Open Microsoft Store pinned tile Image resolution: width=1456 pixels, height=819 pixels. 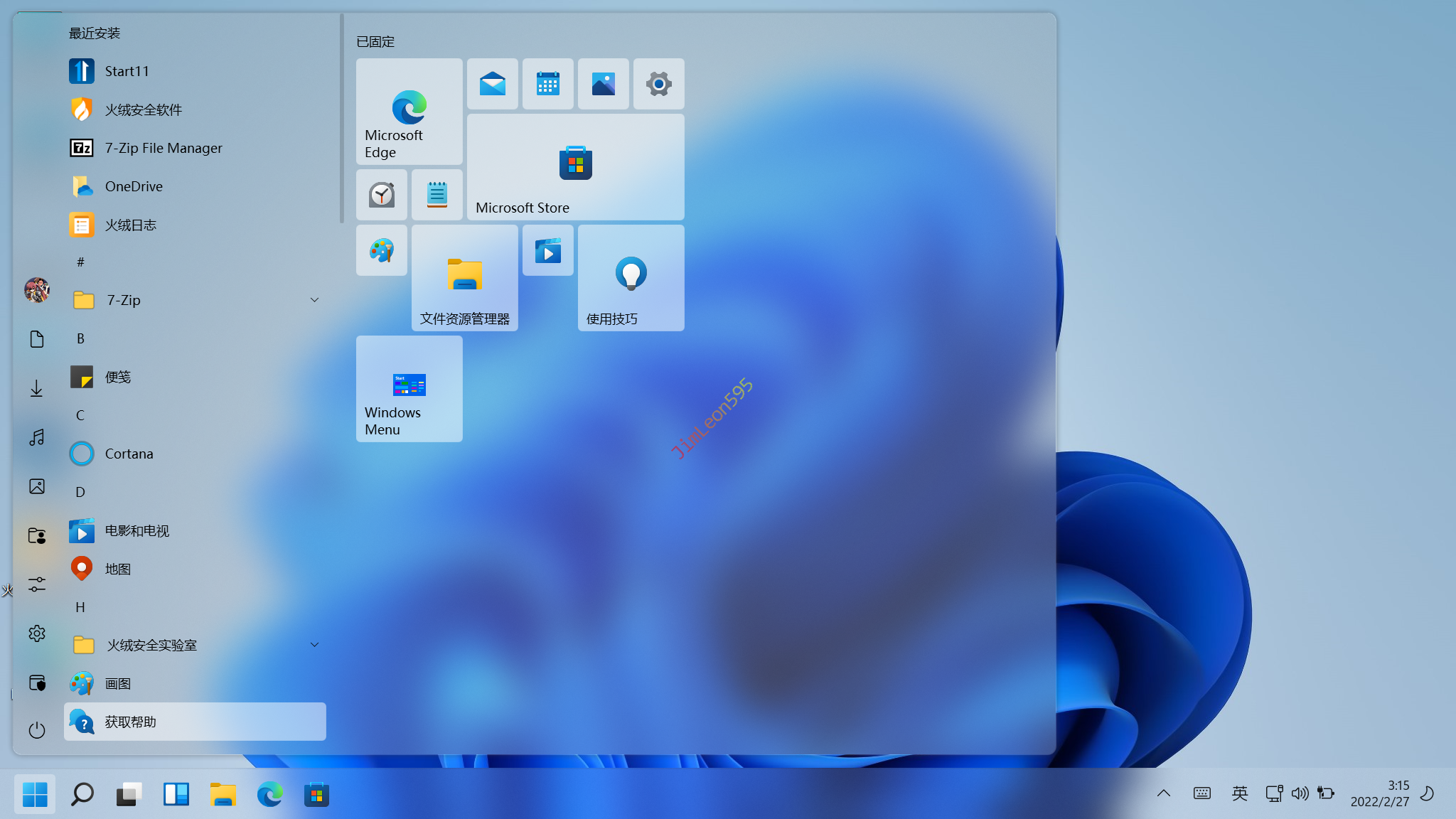[x=575, y=167]
